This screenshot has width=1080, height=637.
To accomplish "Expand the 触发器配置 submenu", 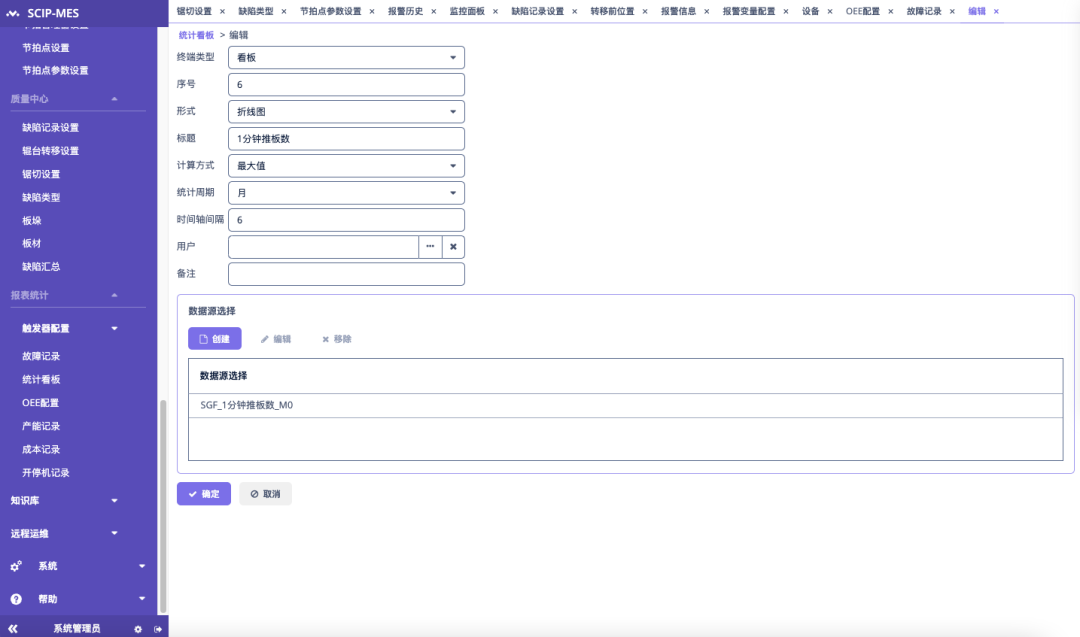I will [x=114, y=328].
